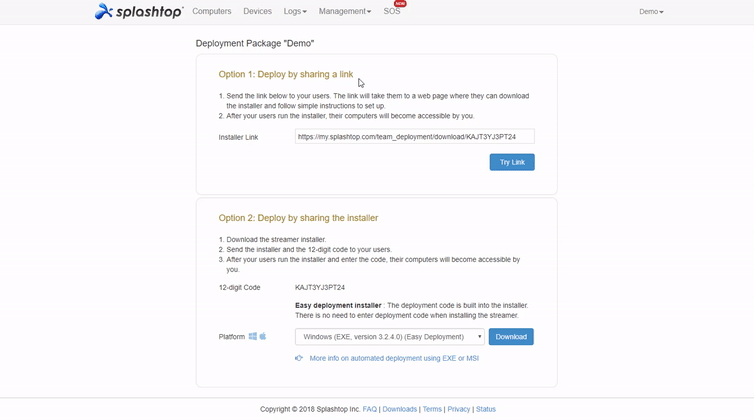Image resolution: width=754 pixels, height=420 pixels.
Task: Open the Terms link in footer
Action: click(432, 409)
